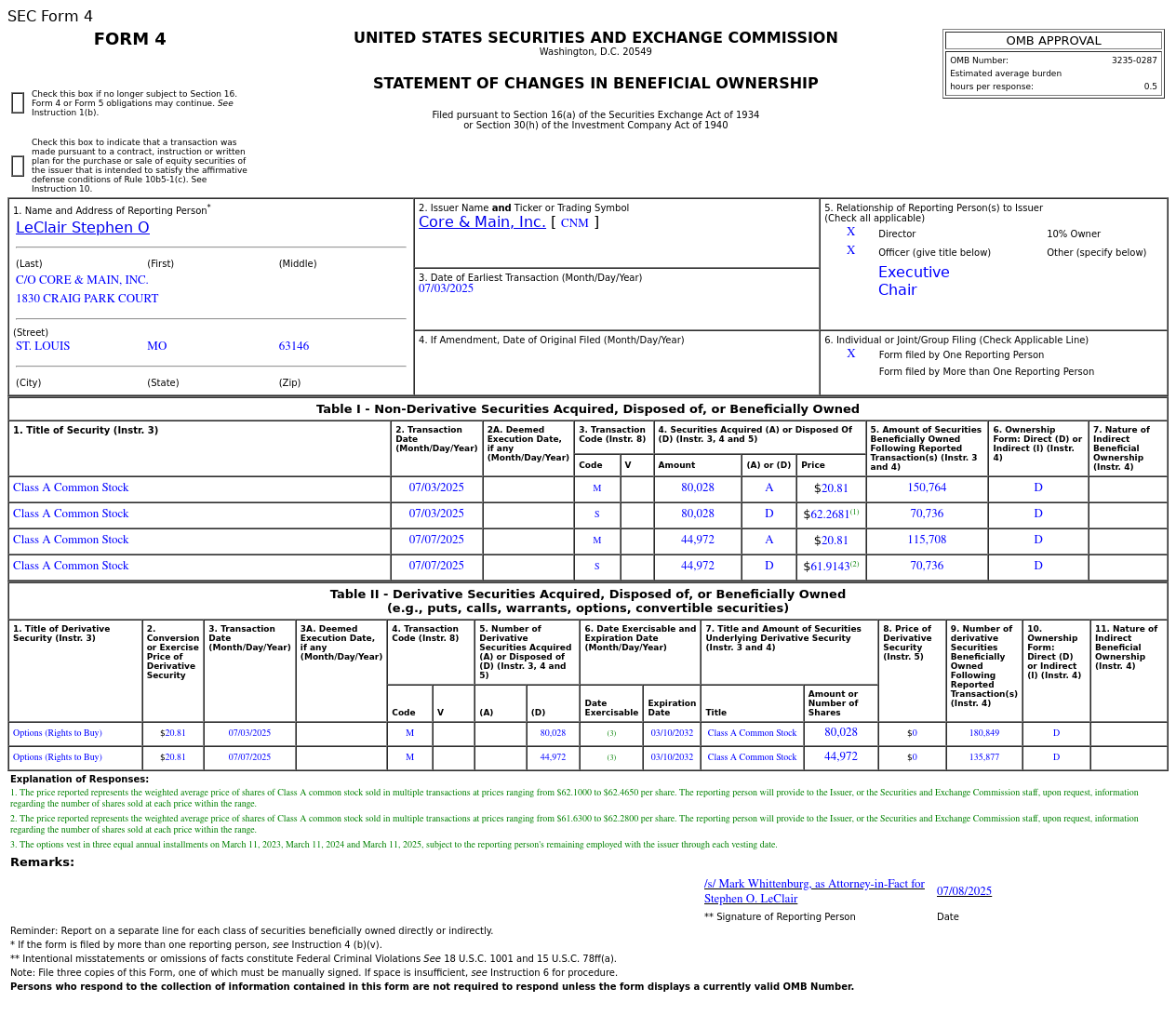The height and width of the screenshot is (1015, 1176).
Task: Click 'Options (Rights to Buy)' in the 07/07/2025 row
Action: pyautogui.click(x=58, y=757)
